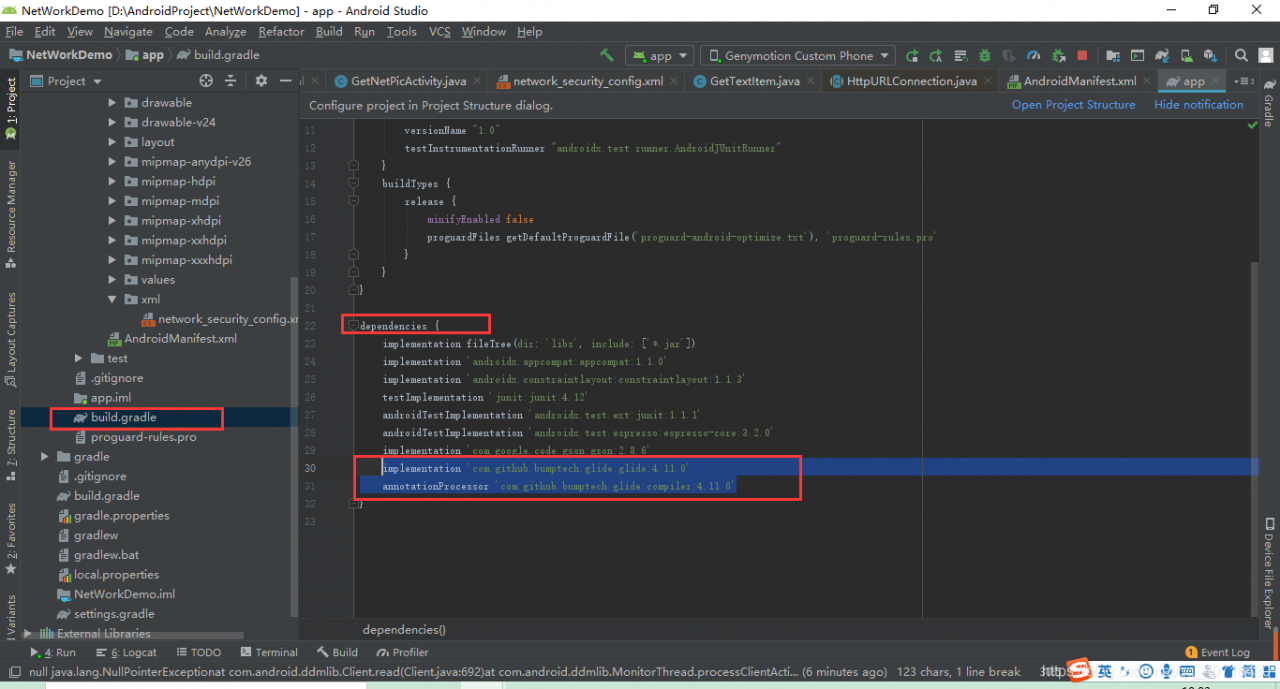Open the Favorites side panel
Viewport: 1280px width, 689px height.
(11, 538)
